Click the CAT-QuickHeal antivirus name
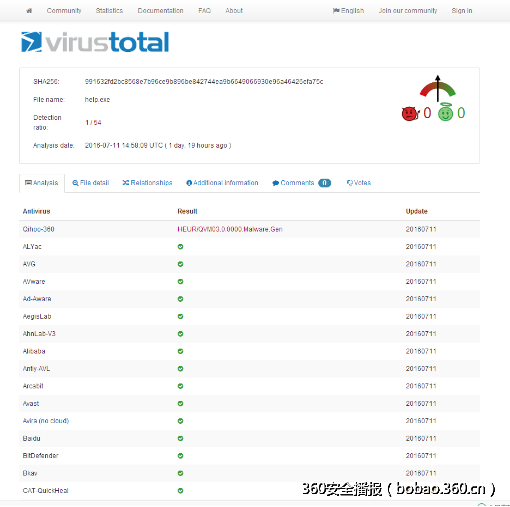The image size is (510, 507). 45,491
